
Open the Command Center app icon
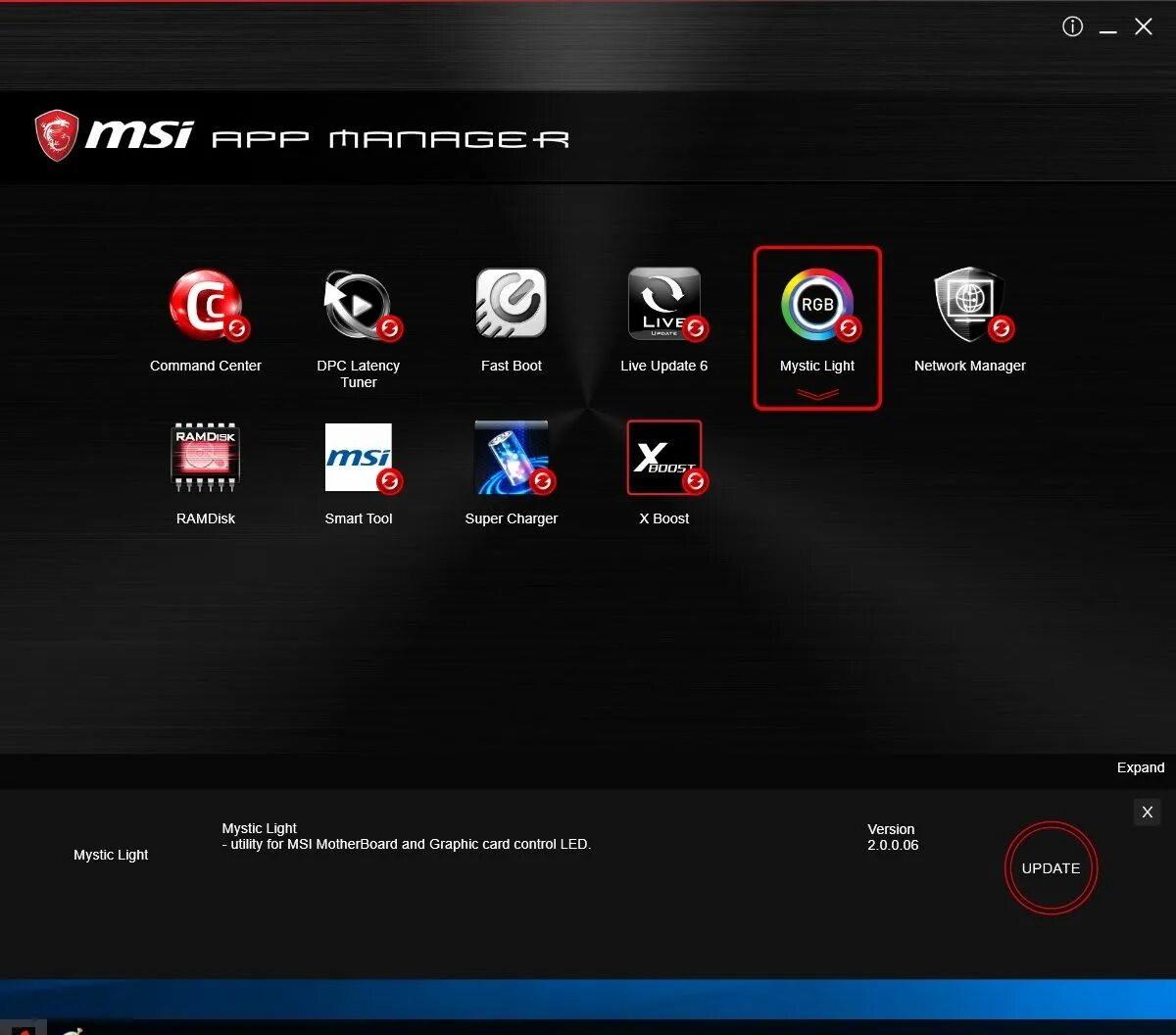click(x=208, y=306)
